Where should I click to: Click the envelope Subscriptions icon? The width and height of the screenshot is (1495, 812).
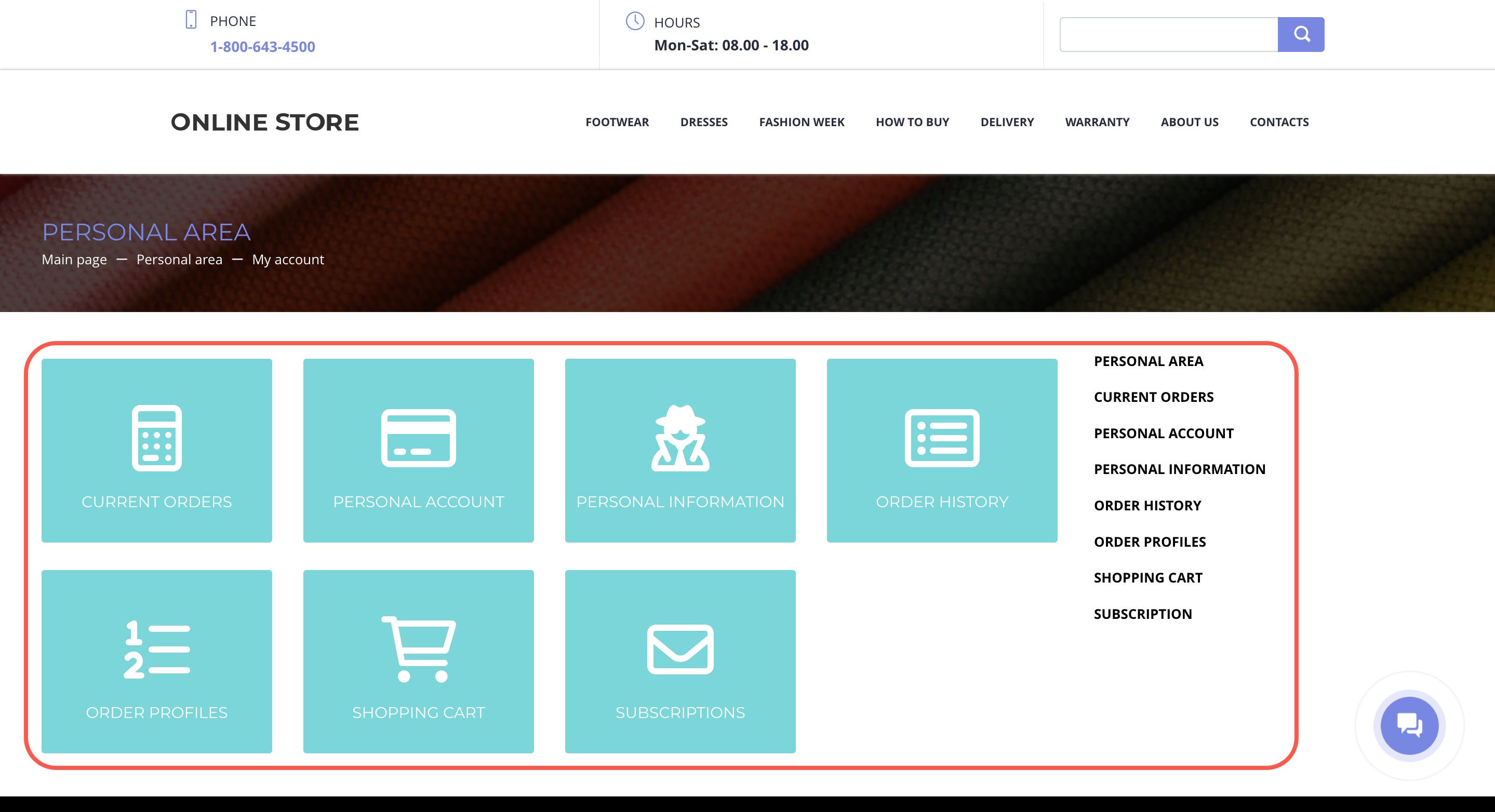tap(680, 649)
